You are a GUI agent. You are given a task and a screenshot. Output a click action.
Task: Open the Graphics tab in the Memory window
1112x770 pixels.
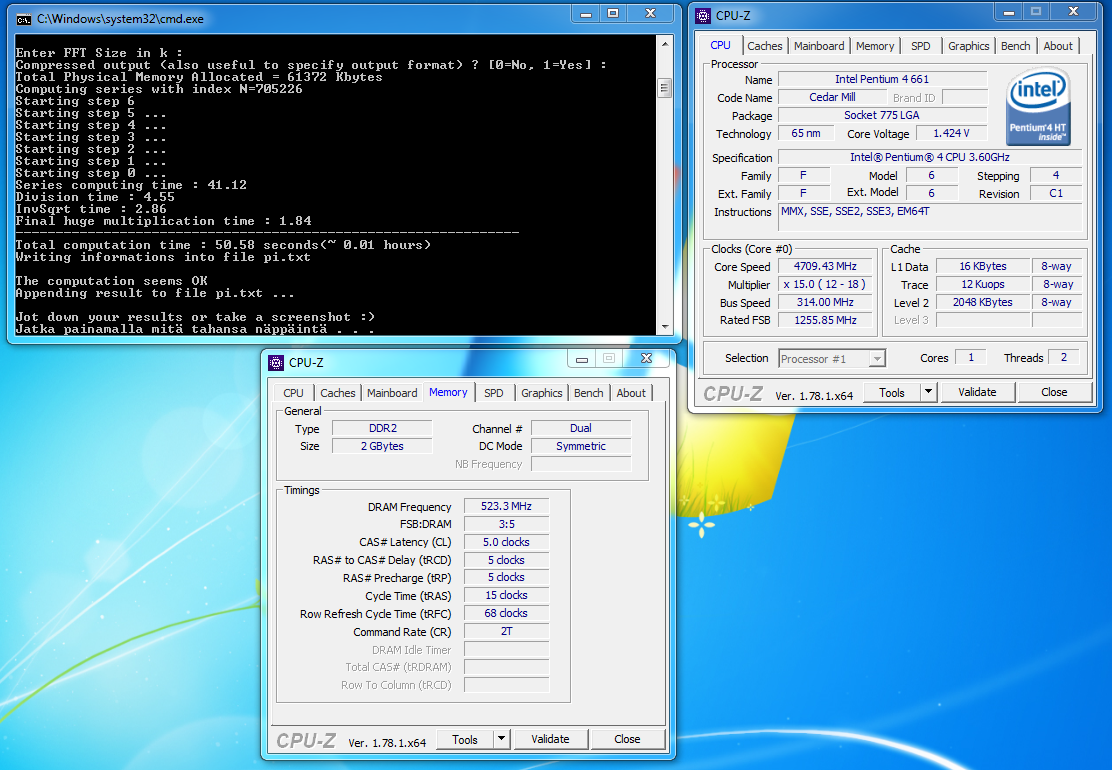point(542,393)
